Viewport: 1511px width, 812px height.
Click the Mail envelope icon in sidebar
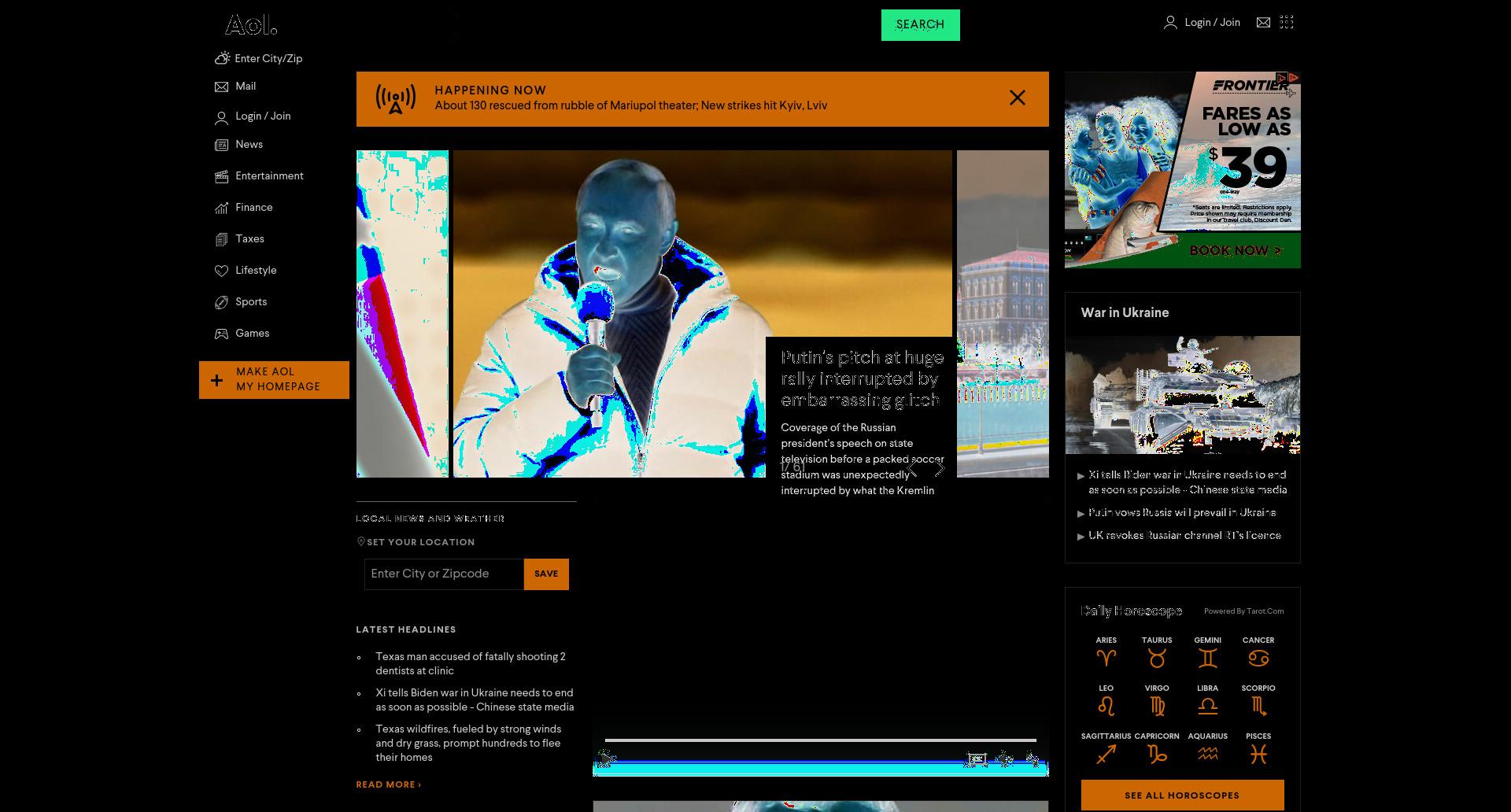[x=222, y=87]
